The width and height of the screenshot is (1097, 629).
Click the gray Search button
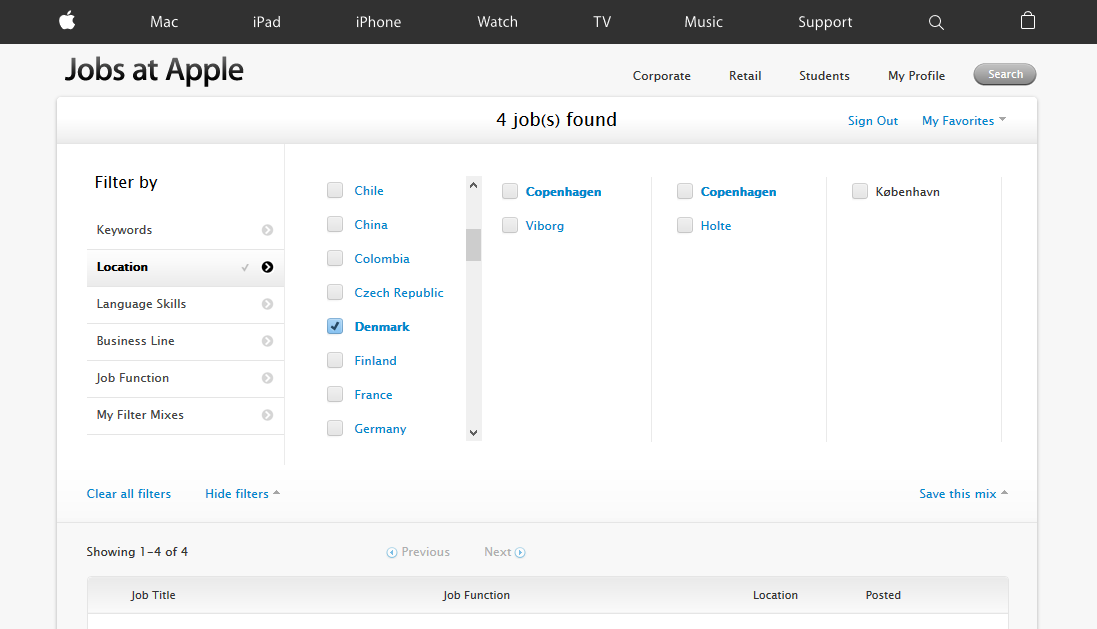1005,74
